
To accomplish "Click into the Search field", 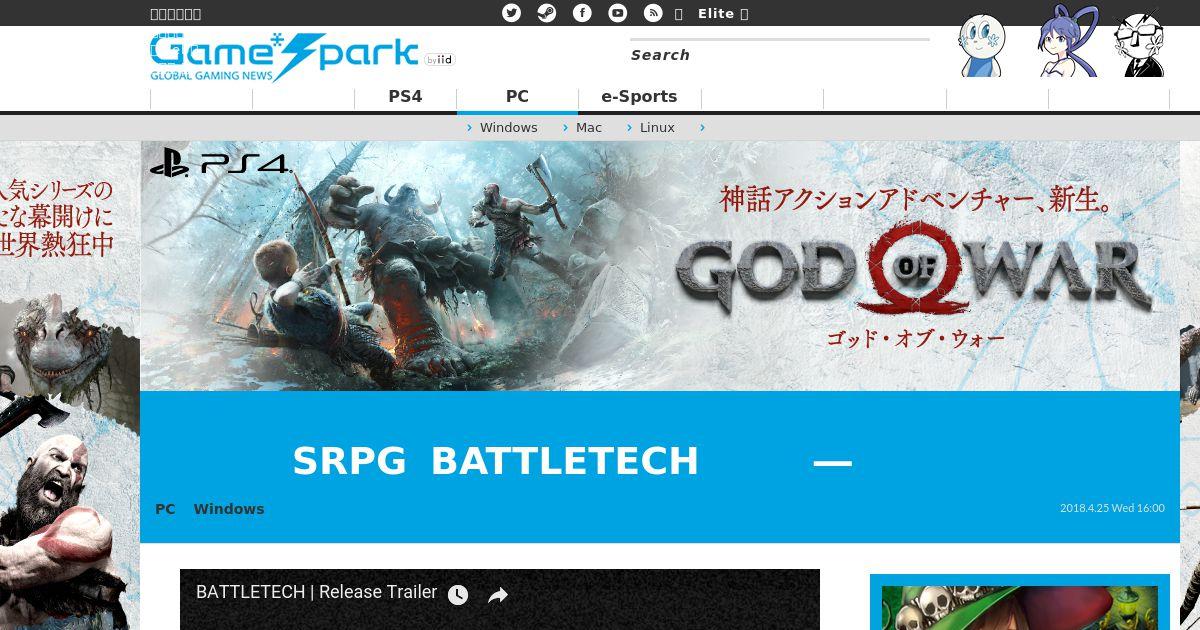I will pos(780,55).
